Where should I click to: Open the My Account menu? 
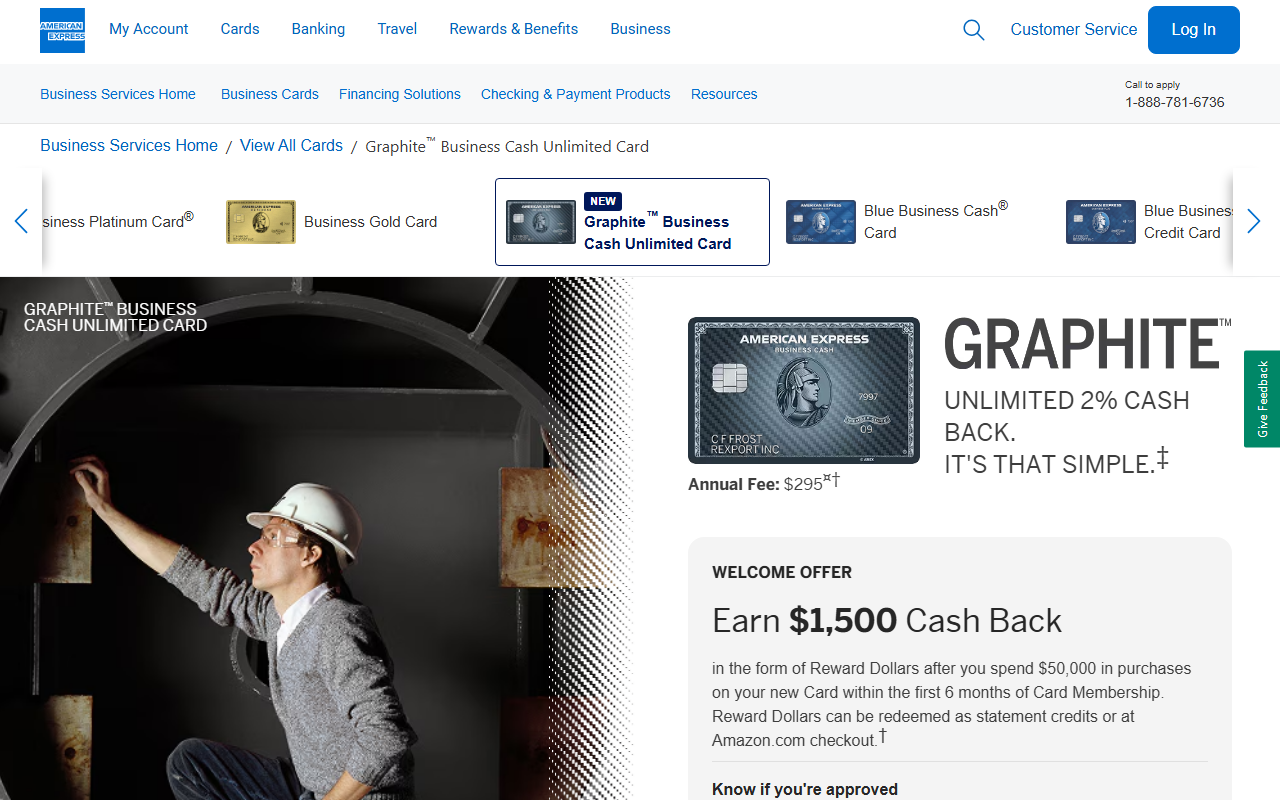pos(148,29)
